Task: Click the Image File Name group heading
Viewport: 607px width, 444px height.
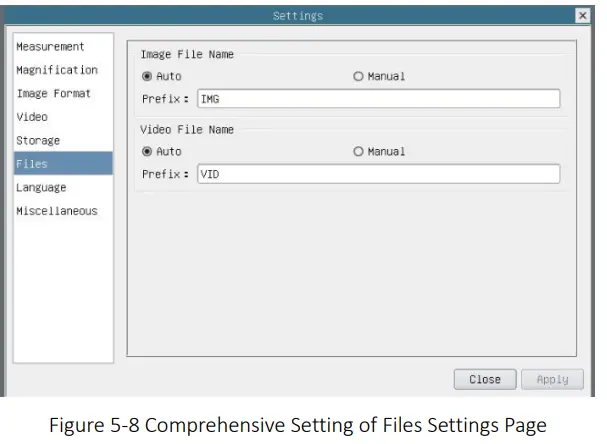Action: 187,55
